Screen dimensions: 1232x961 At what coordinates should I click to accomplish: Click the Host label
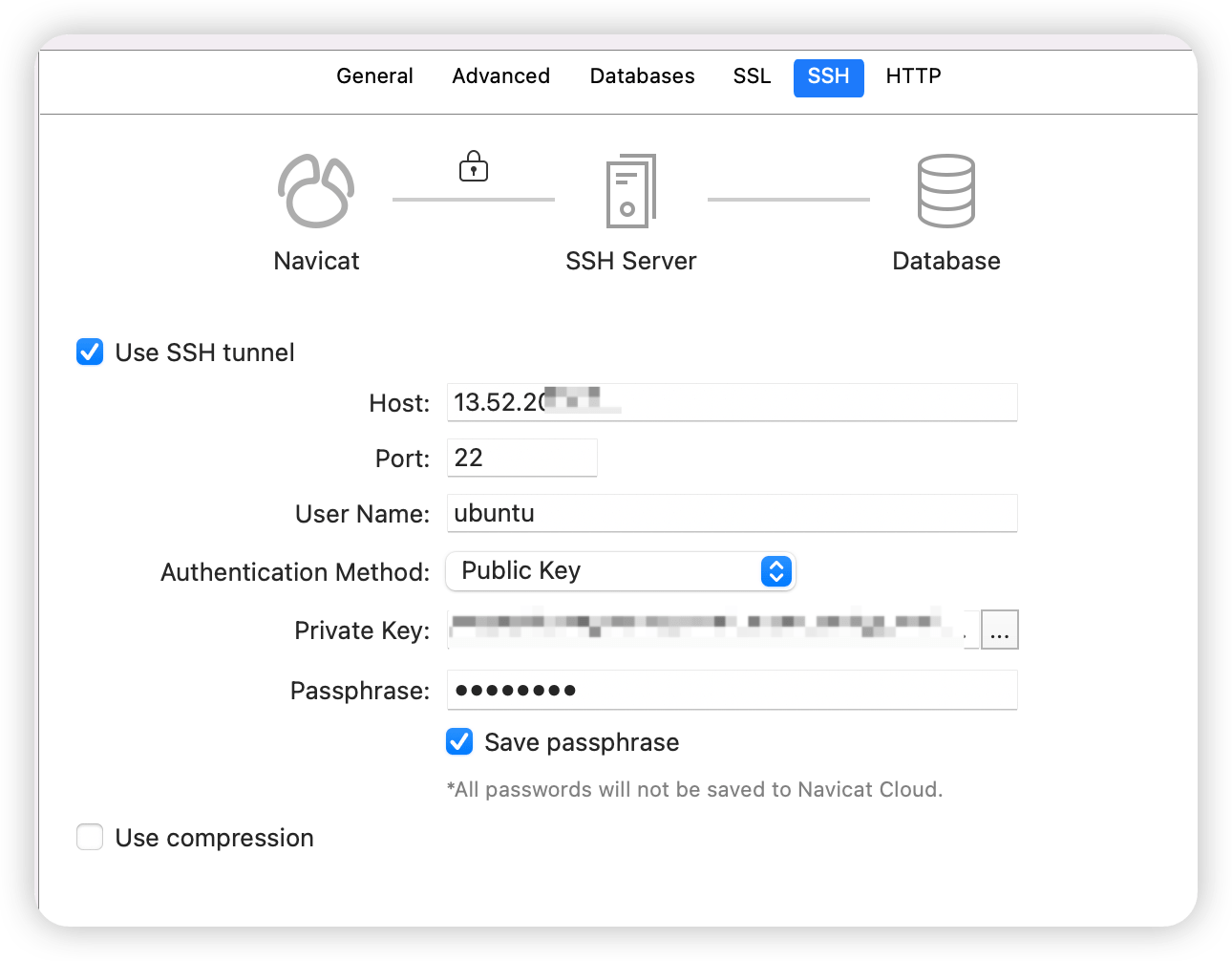pos(399,403)
